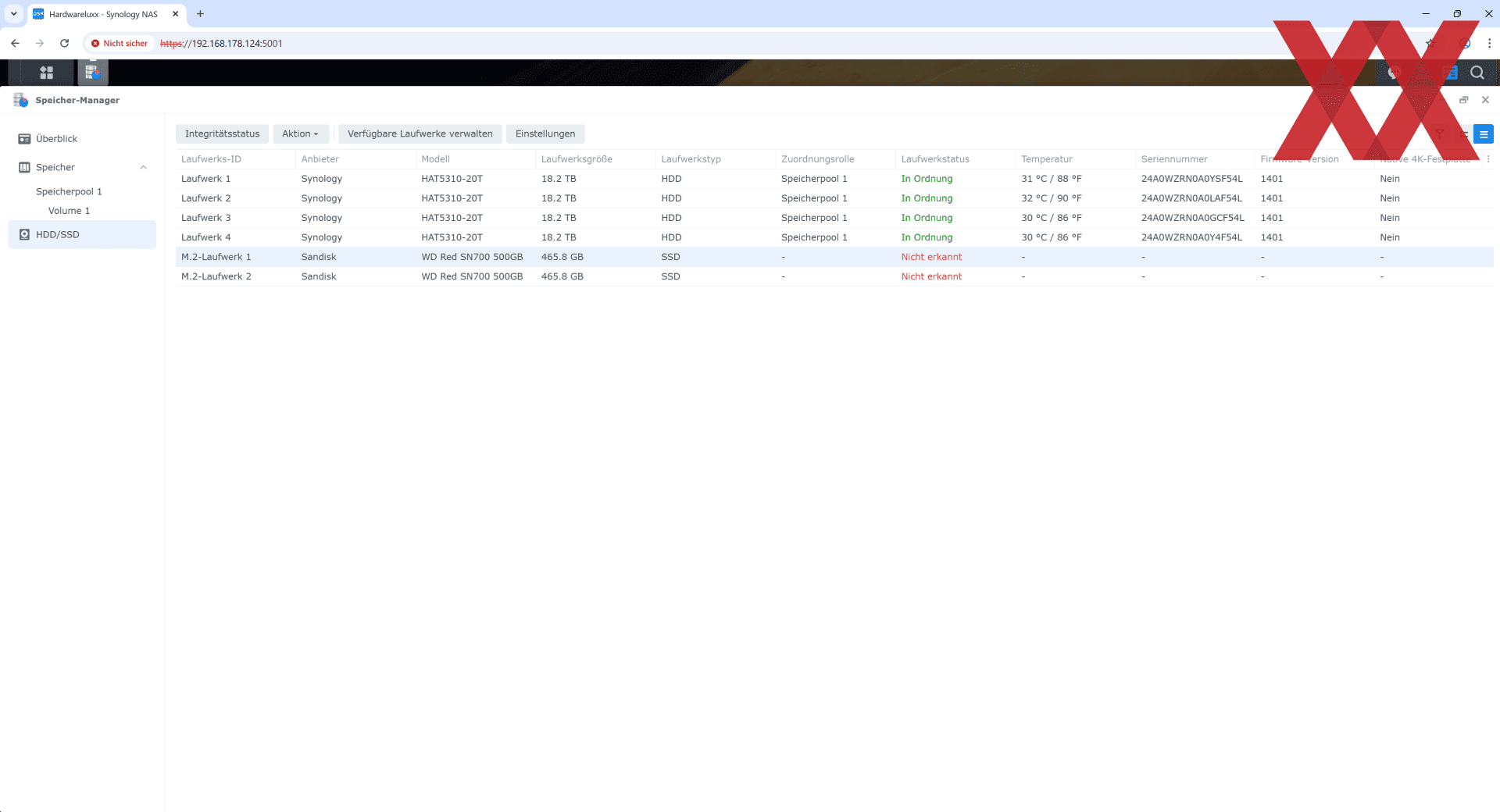Click the Speicher-Manager title icon
1500x812 pixels.
tap(20, 100)
